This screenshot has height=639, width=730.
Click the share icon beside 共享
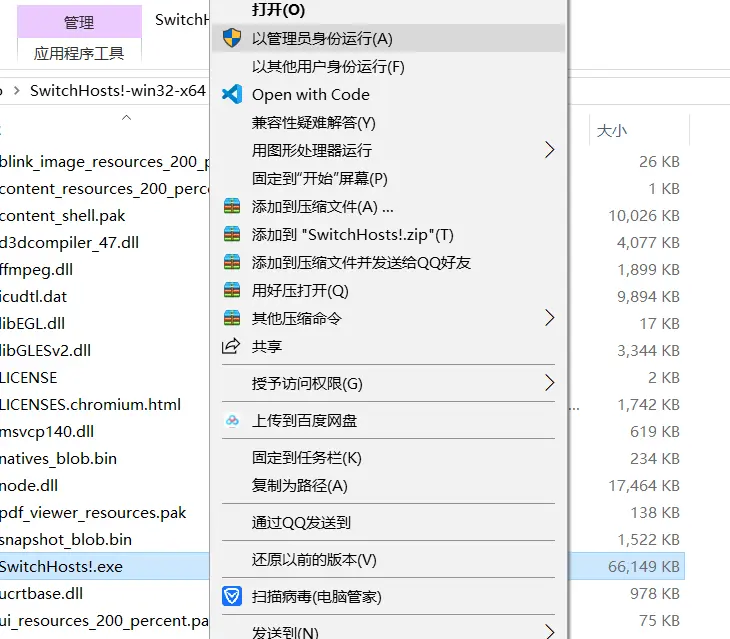point(231,346)
